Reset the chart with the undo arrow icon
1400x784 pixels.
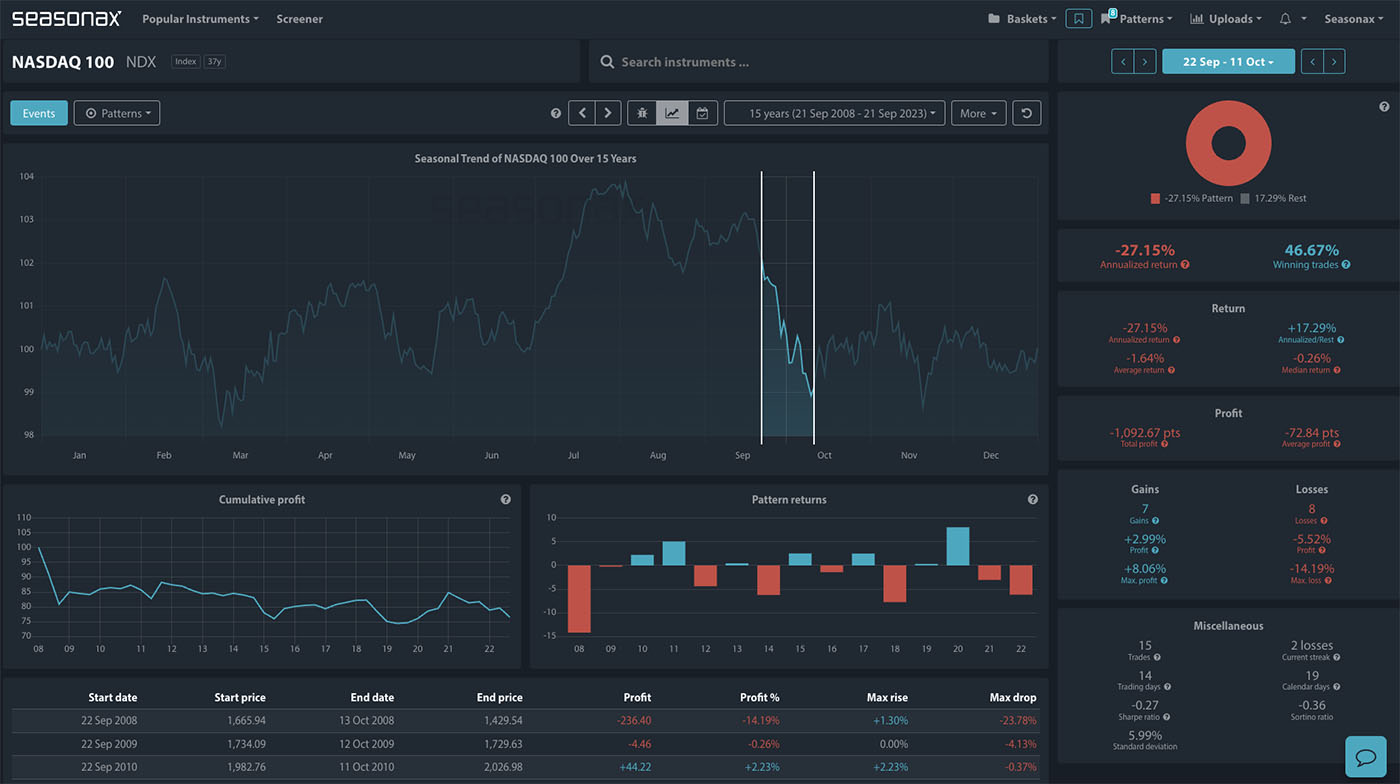[x=1026, y=113]
